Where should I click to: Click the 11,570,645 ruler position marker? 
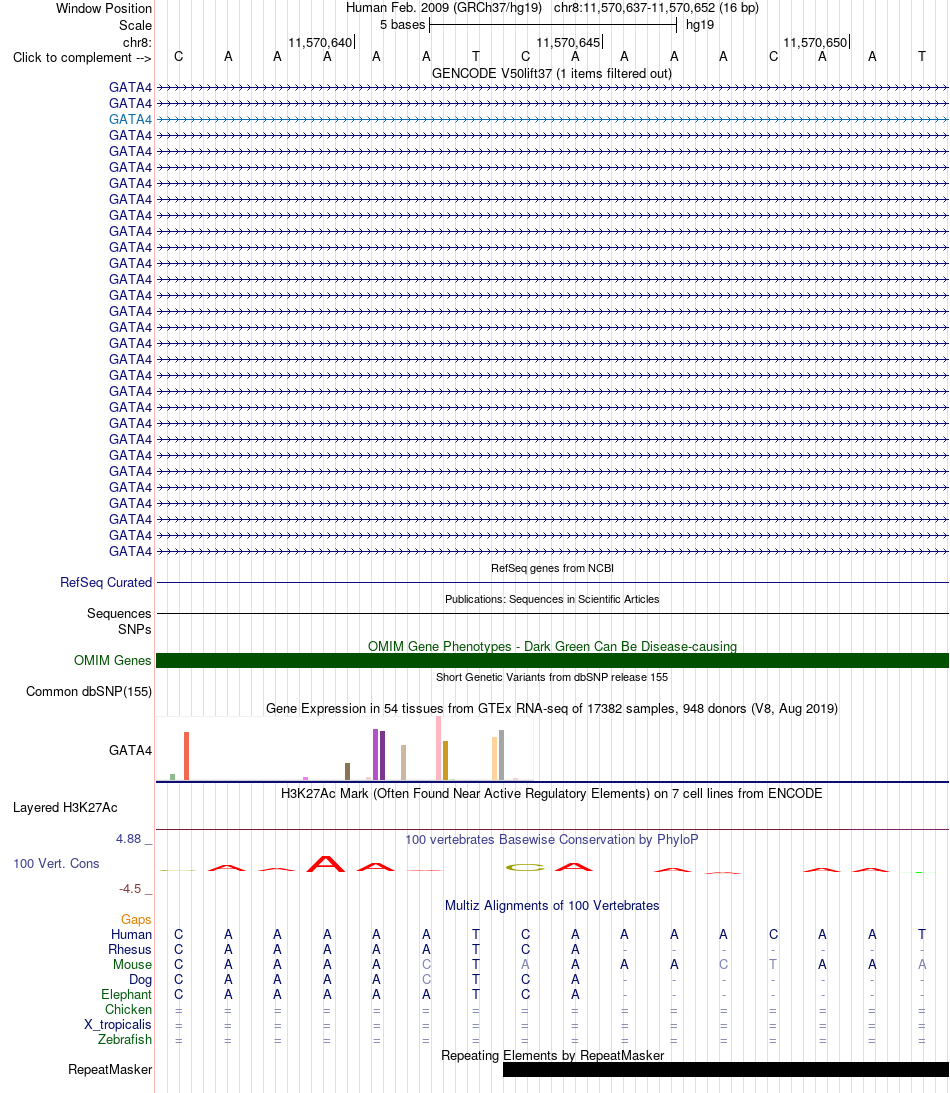click(x=569, y=43)
